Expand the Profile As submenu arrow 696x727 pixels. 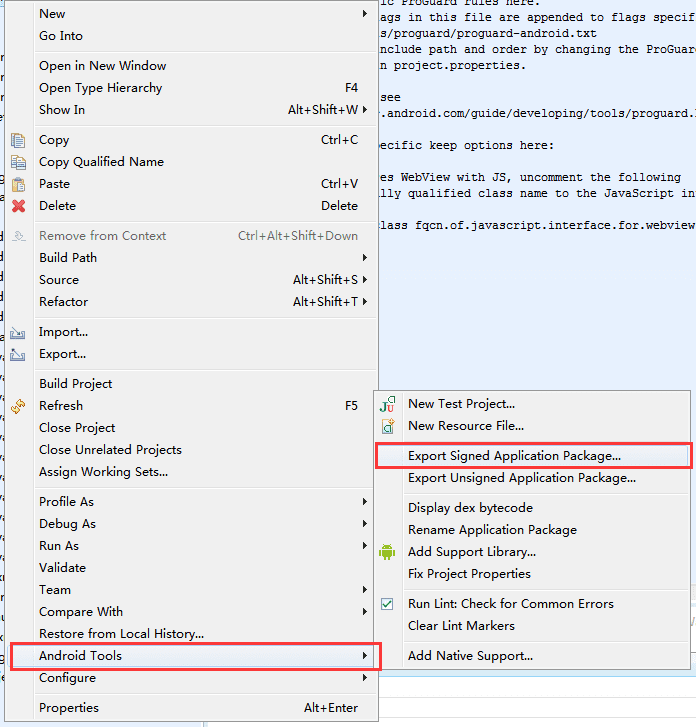point(365,502)
